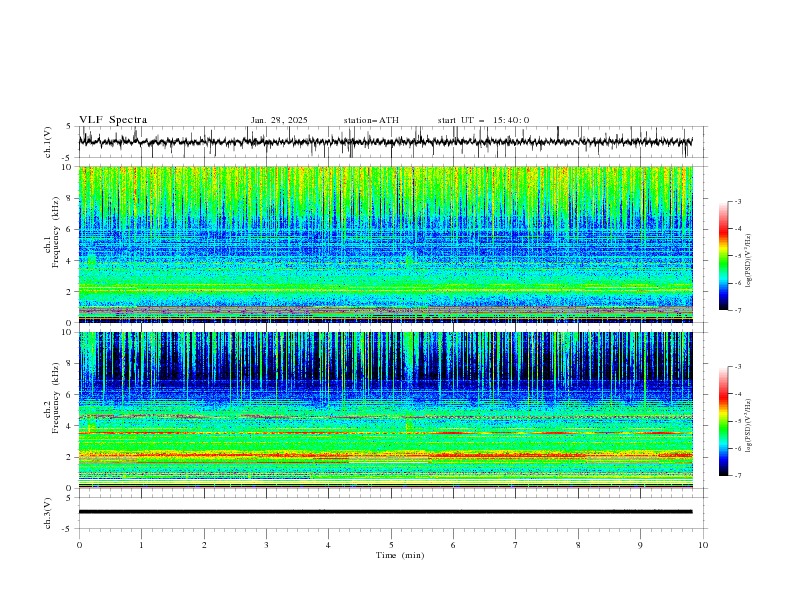Click time axis tick label "5"
The height and width of the screenshot is (612, 792).
(391, 545)
